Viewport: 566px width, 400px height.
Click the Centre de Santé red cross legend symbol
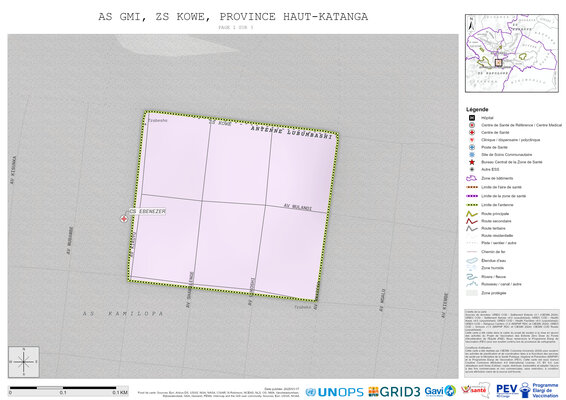471,132
